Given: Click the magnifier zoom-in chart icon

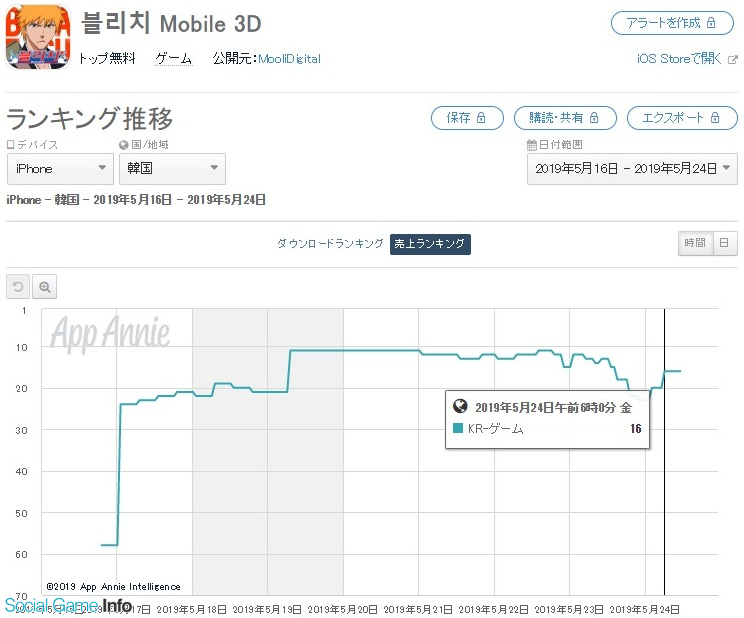Looking at the screenshot, I should tap(45, 287).
